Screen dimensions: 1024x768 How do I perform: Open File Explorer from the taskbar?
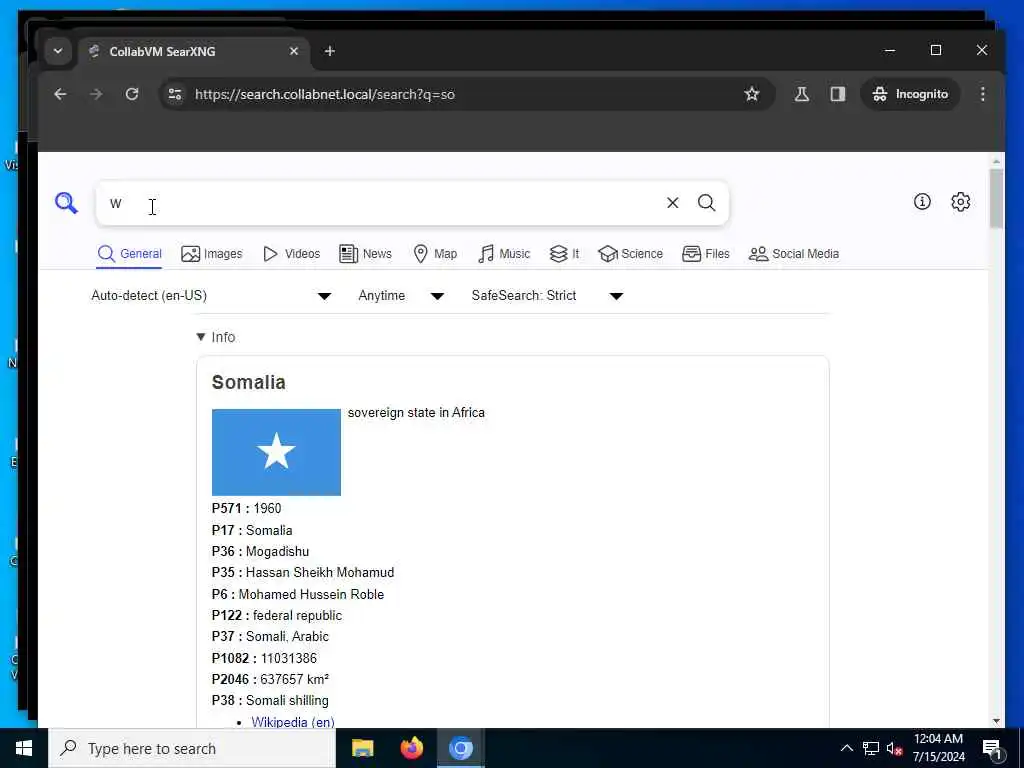tap(362, 748)
